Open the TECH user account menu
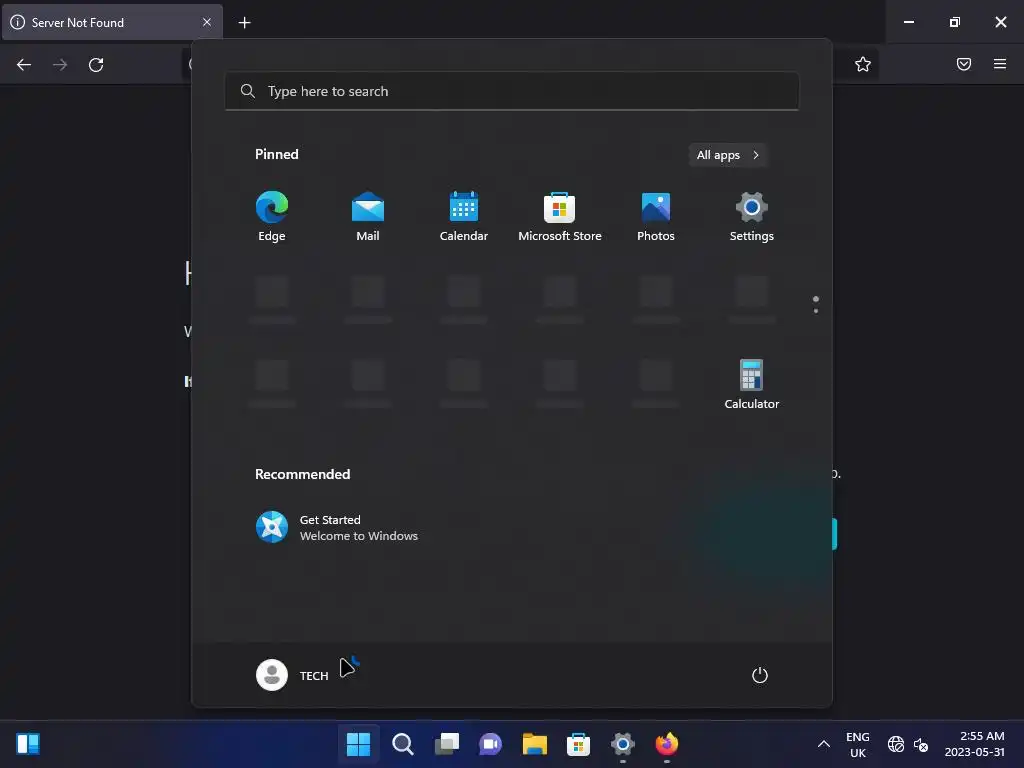 pos(293,675)
